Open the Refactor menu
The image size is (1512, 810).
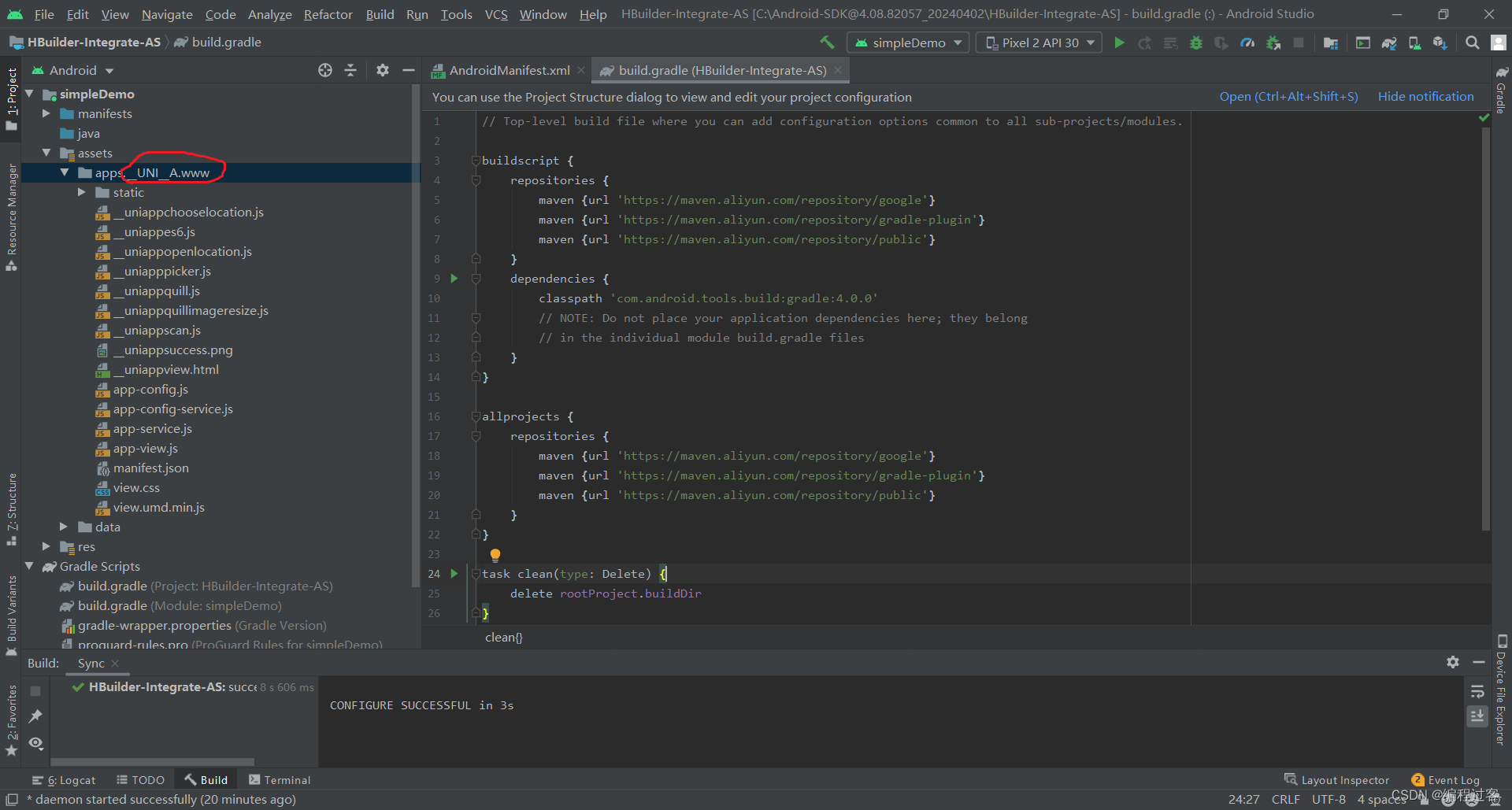(x=328, y=14)
